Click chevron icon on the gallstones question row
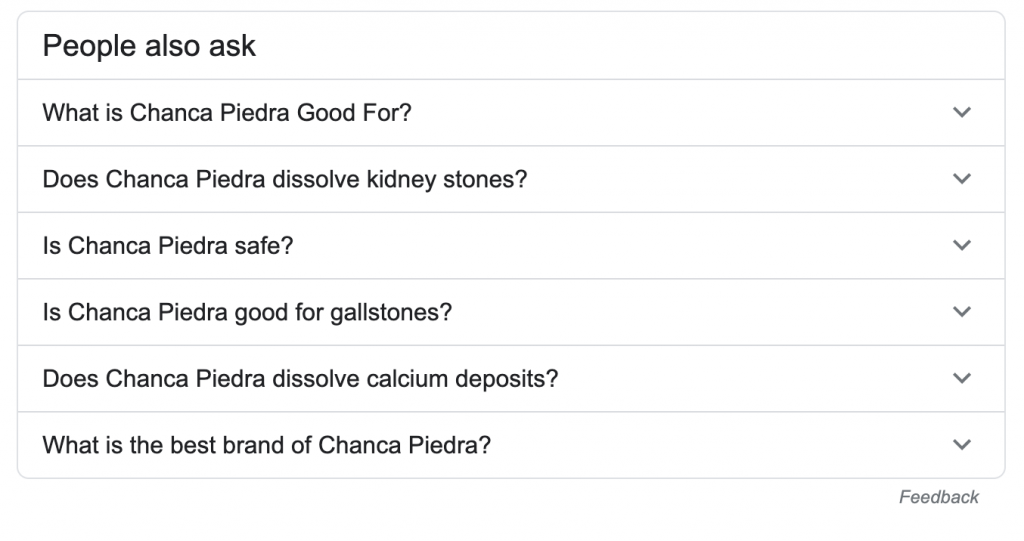 tap(961, 312)
